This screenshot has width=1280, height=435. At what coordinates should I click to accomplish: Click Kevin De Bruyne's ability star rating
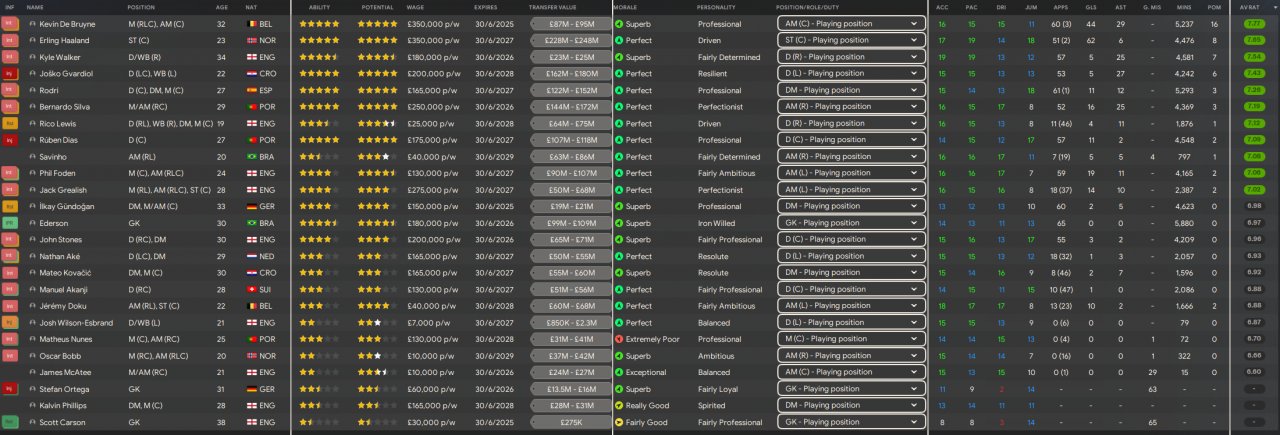click(x=319, y=23)
